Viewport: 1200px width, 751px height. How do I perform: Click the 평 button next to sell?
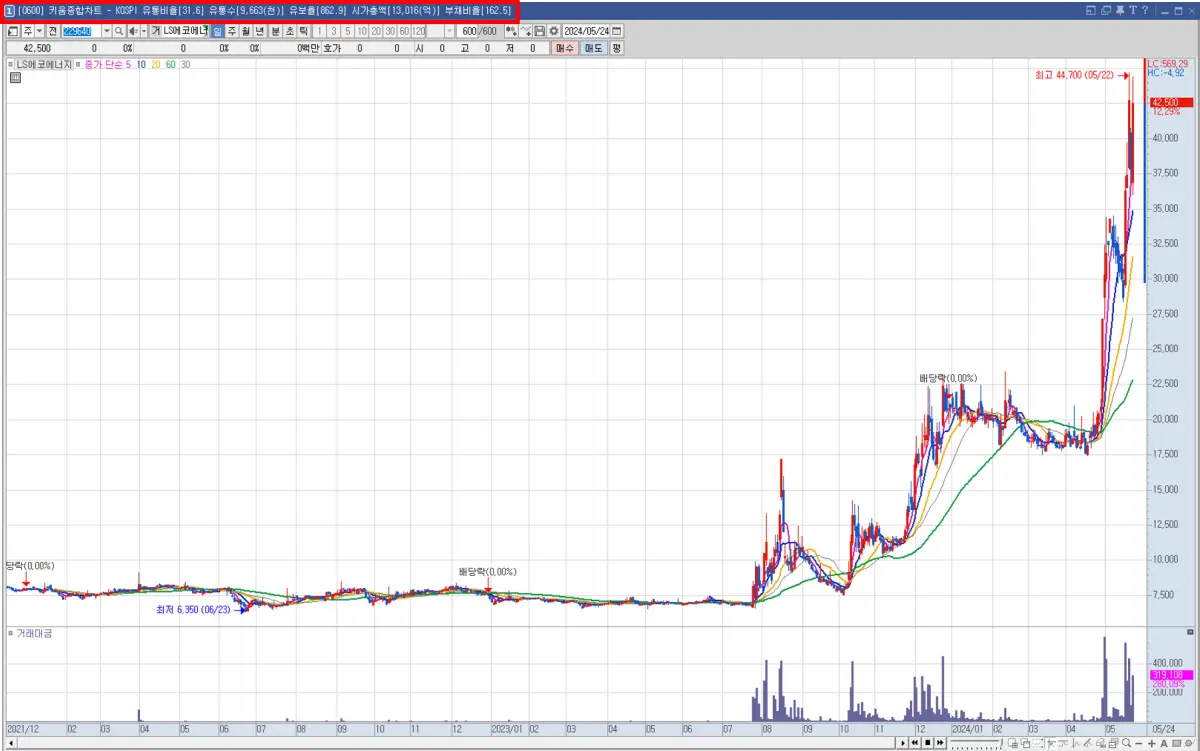click(617, 48)
